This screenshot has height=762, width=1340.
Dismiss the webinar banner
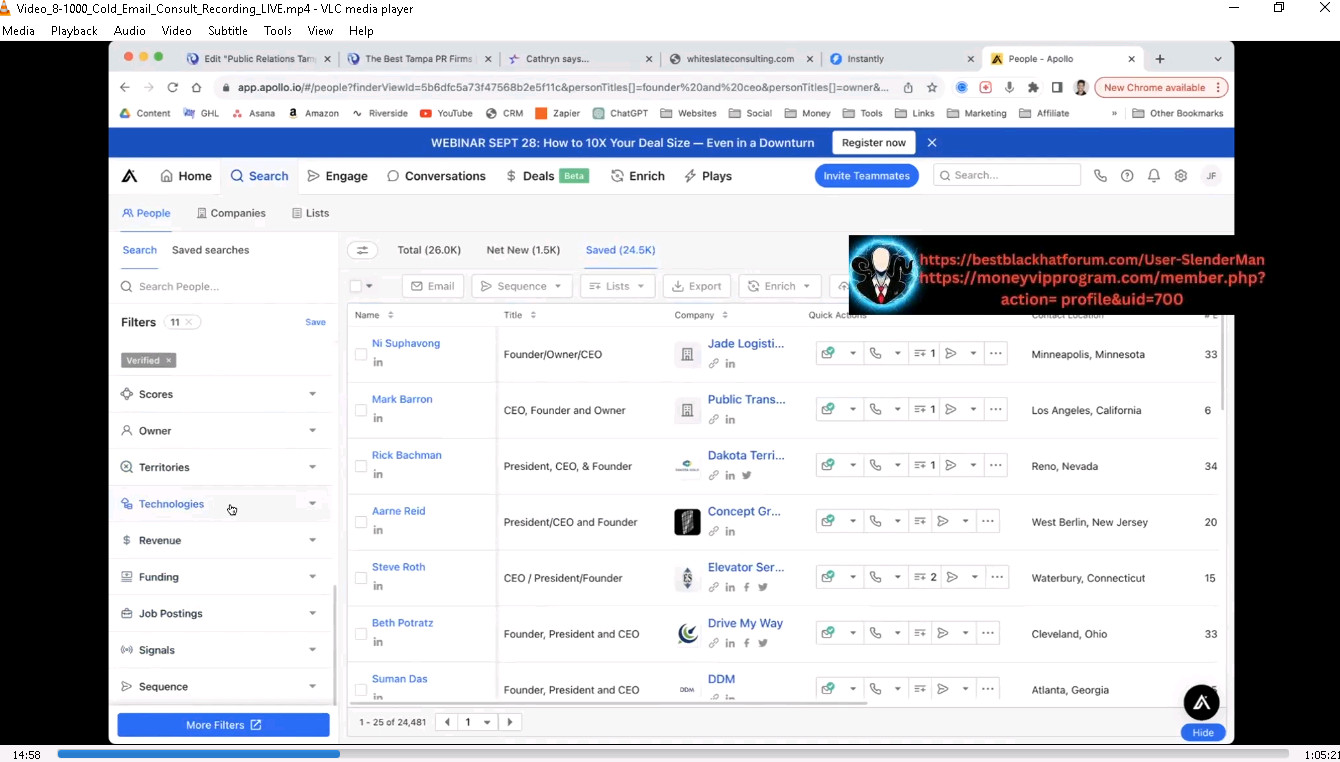pos(932,143)
